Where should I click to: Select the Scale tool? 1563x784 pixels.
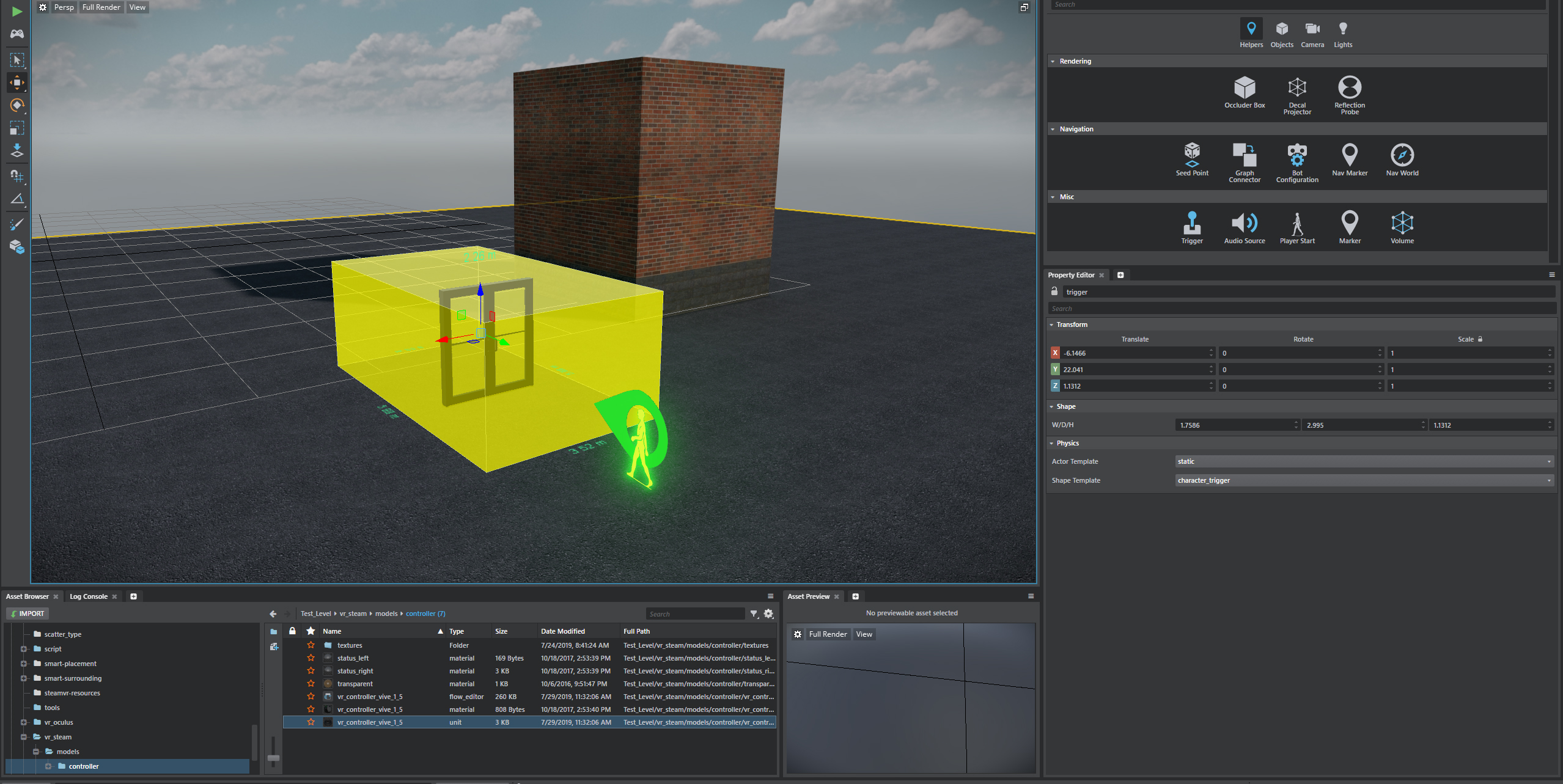[17, 128]
